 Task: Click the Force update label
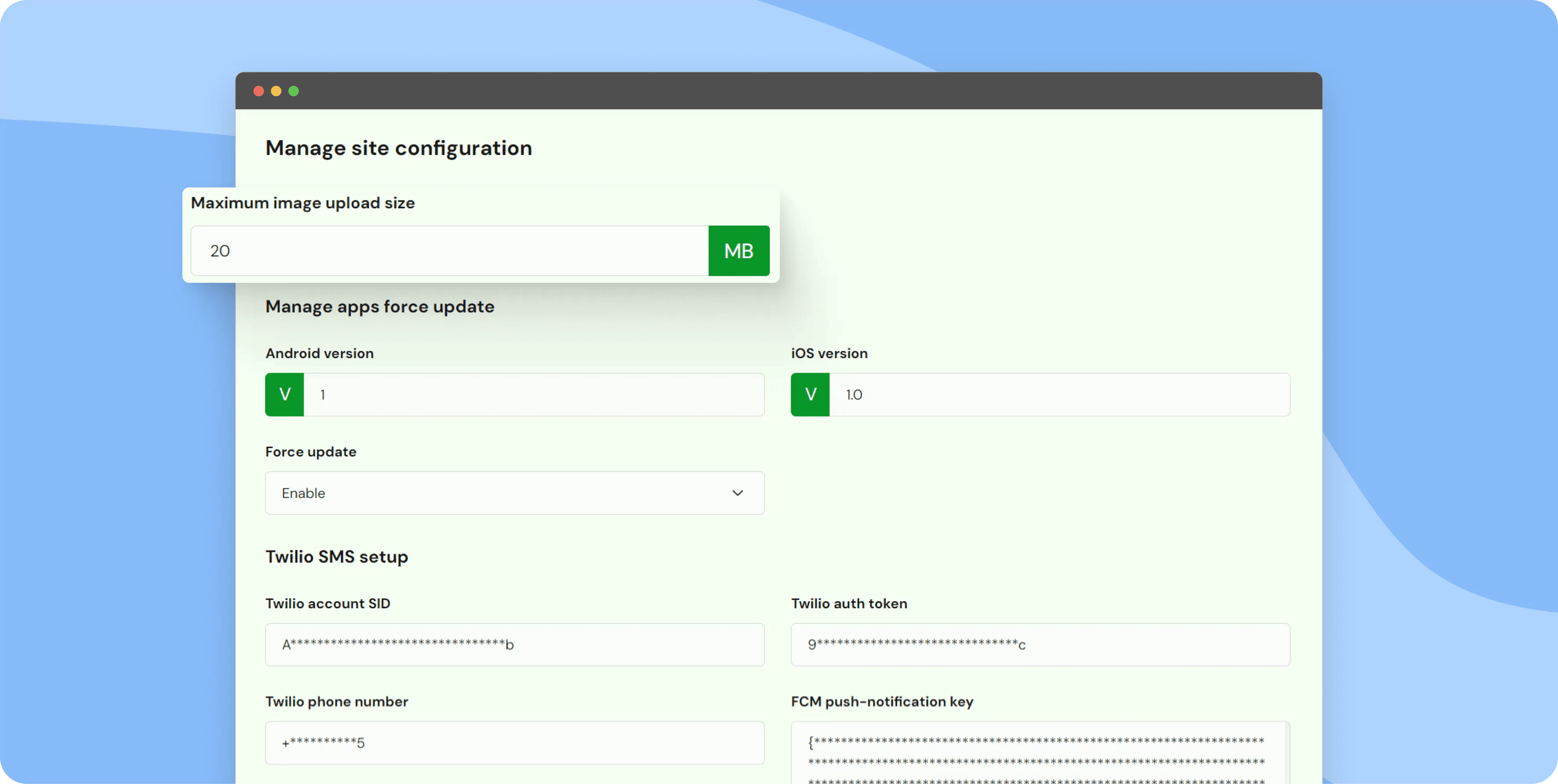coord(311,452)
